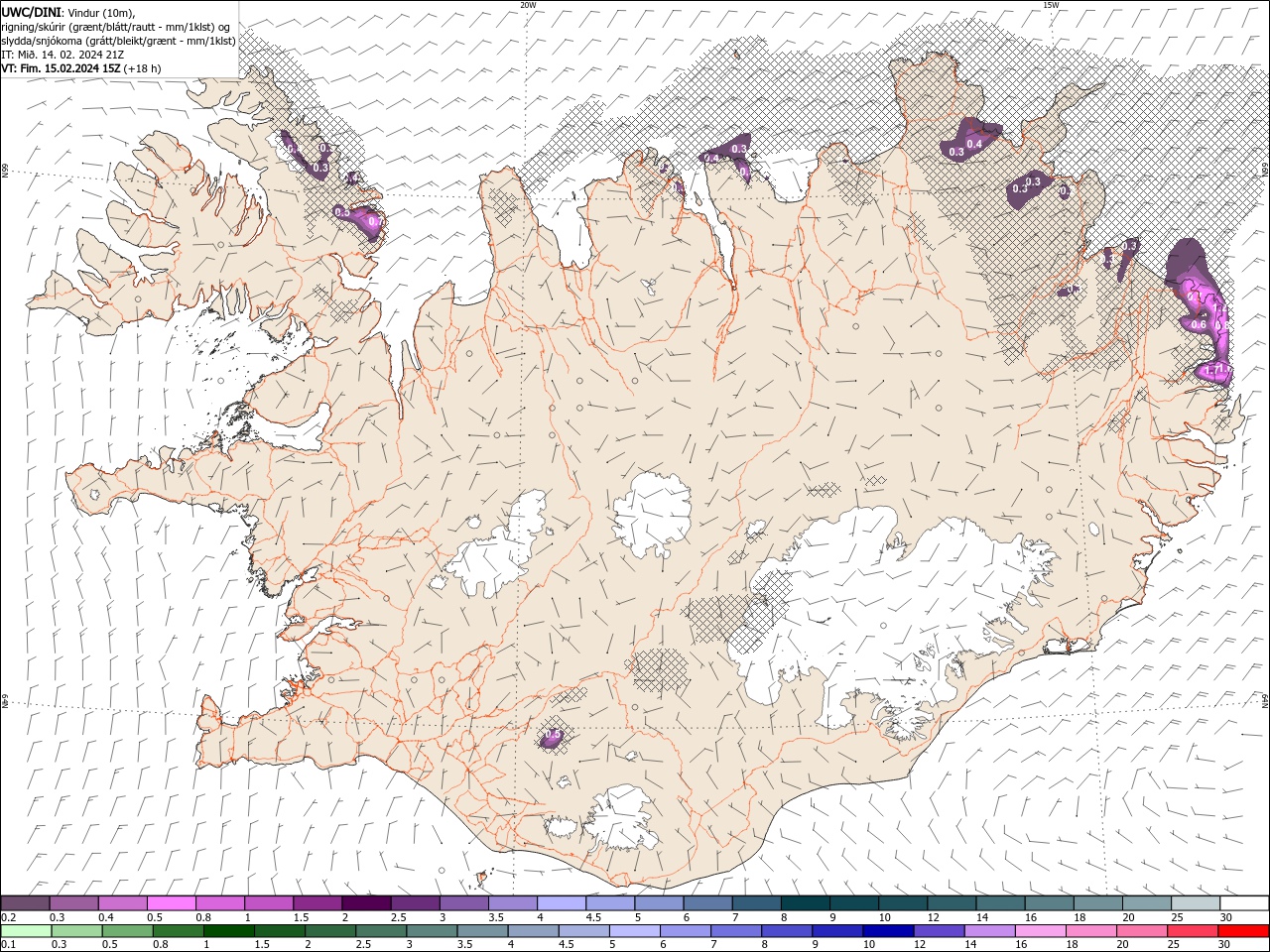Image resolution: width=1270 pixels, height=952 pixels.
Task: Pick the darkest green 1 swatch, lower legend row
Action: tap(229, 931)
